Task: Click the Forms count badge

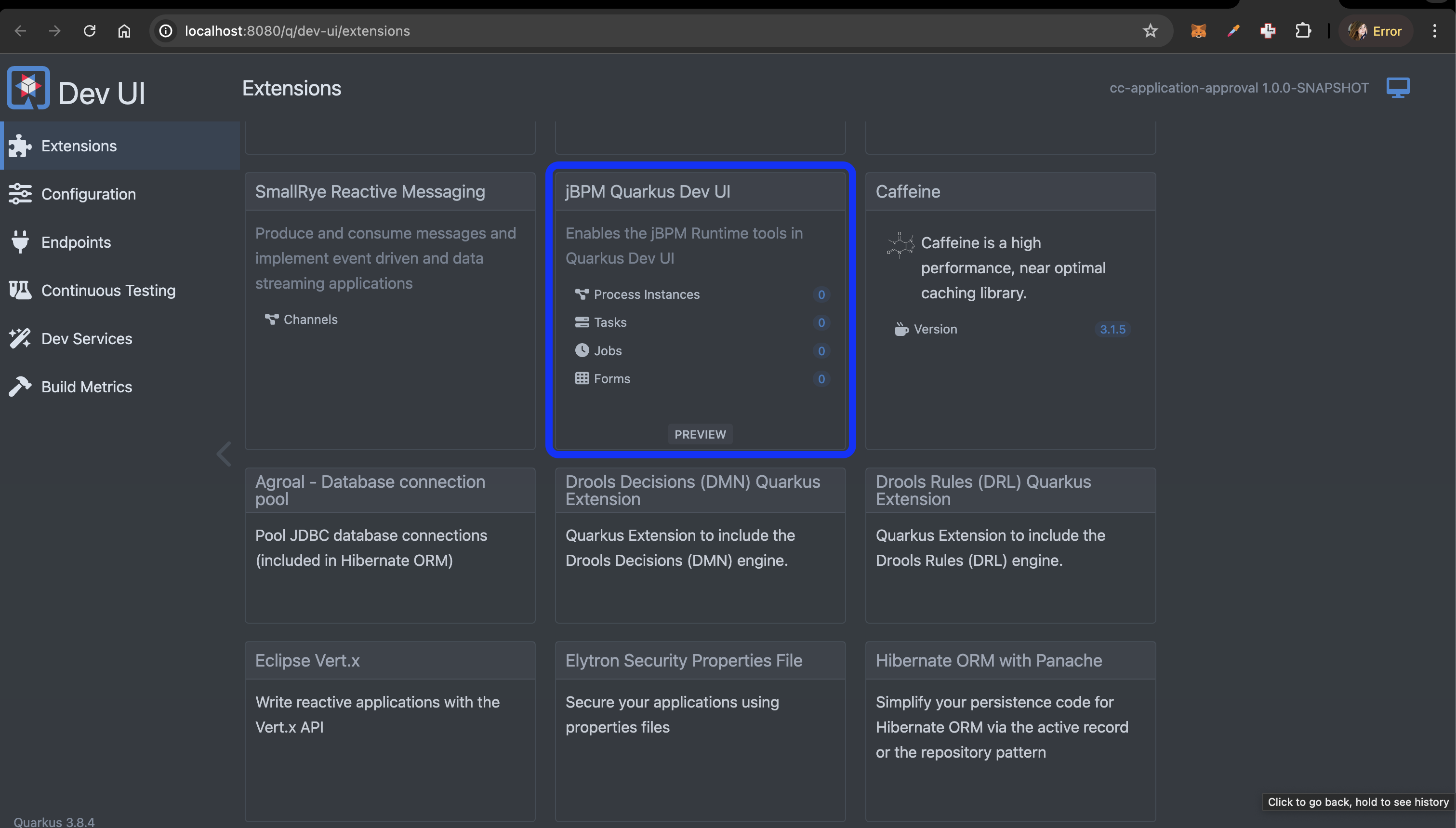Action: 821,379
